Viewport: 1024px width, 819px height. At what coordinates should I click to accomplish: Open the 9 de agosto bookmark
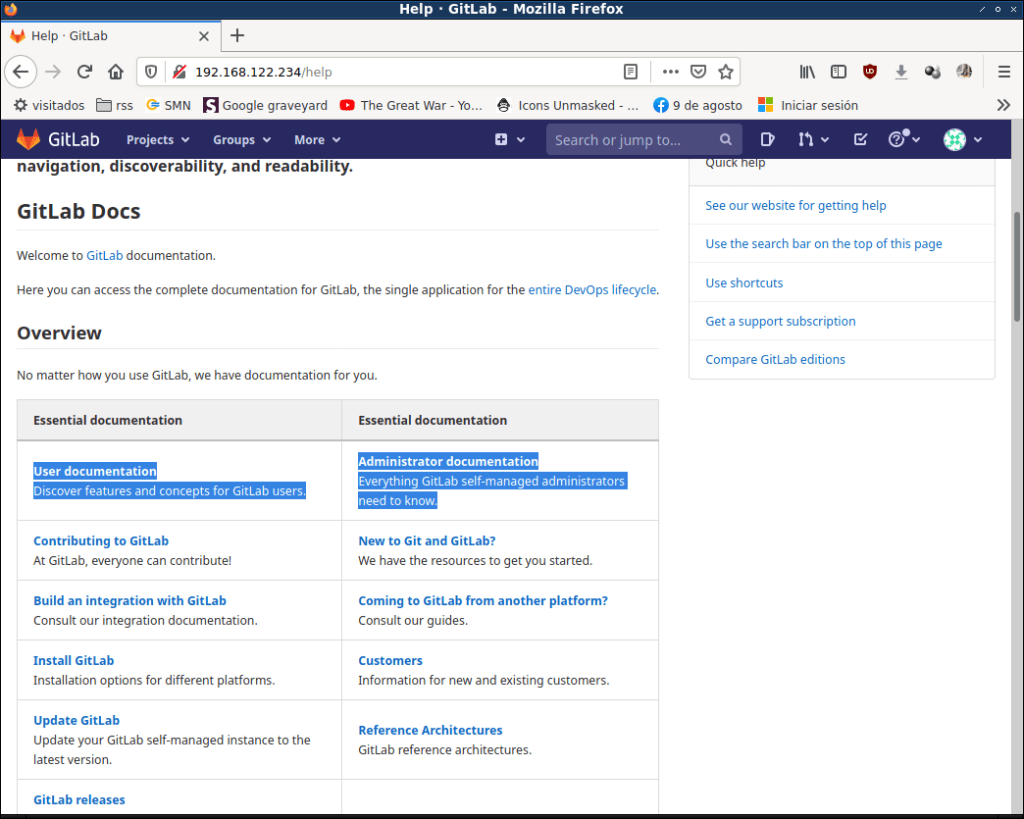click(x=697, y=105)
